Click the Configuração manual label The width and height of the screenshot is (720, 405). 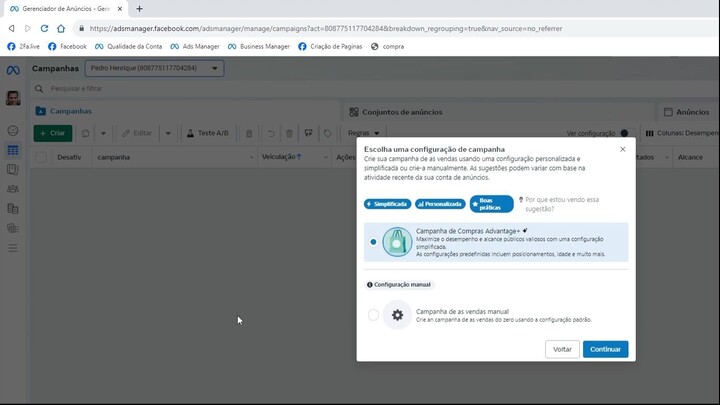[399, 285]
